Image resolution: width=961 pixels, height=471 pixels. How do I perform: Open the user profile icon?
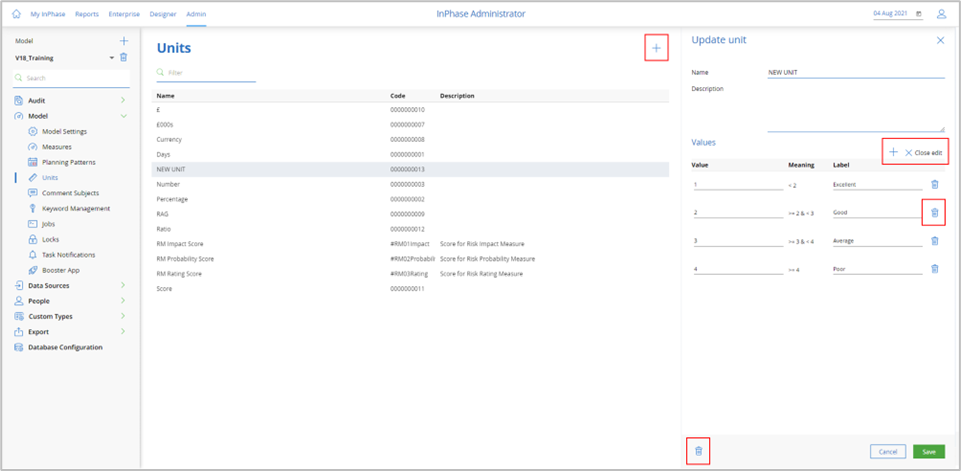tap(941, 13)
